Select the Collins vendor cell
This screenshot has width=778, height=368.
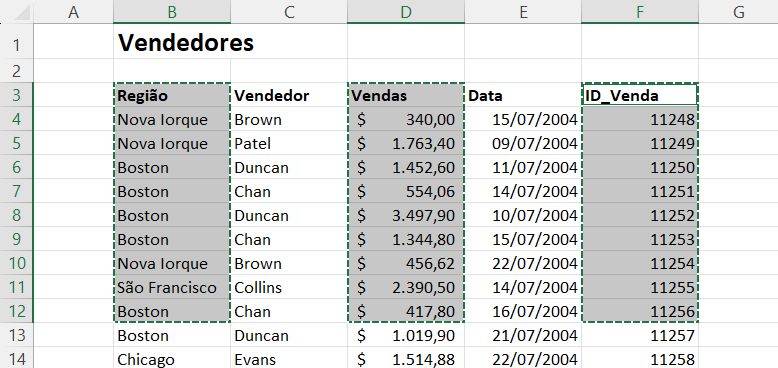[289, 288]
